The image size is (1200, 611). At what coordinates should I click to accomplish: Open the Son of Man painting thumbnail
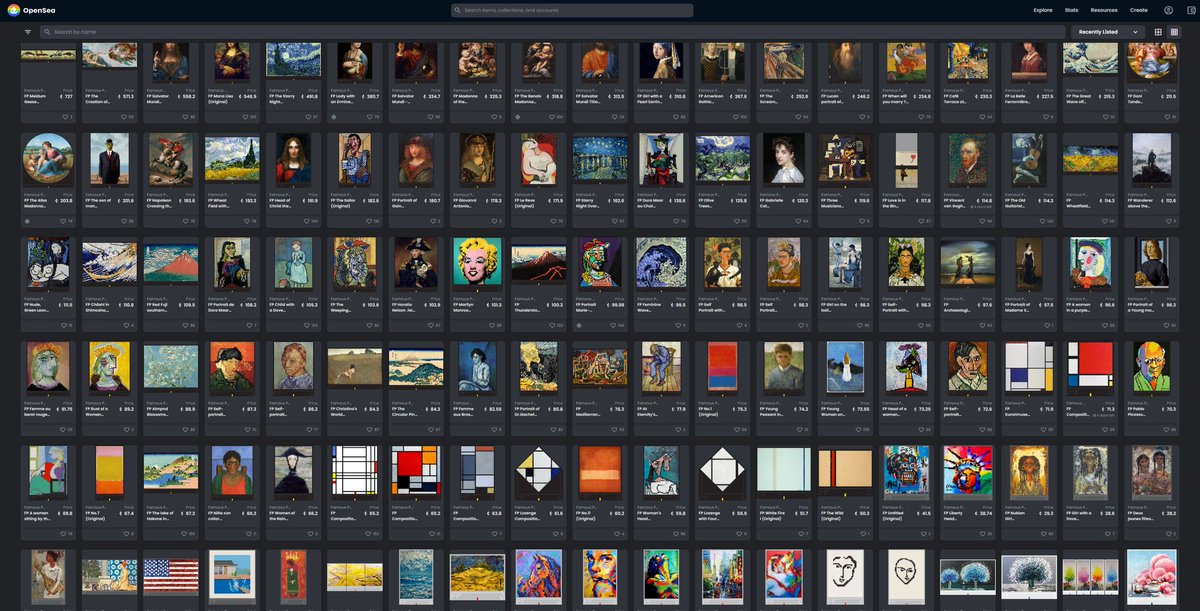pos(108,160)
